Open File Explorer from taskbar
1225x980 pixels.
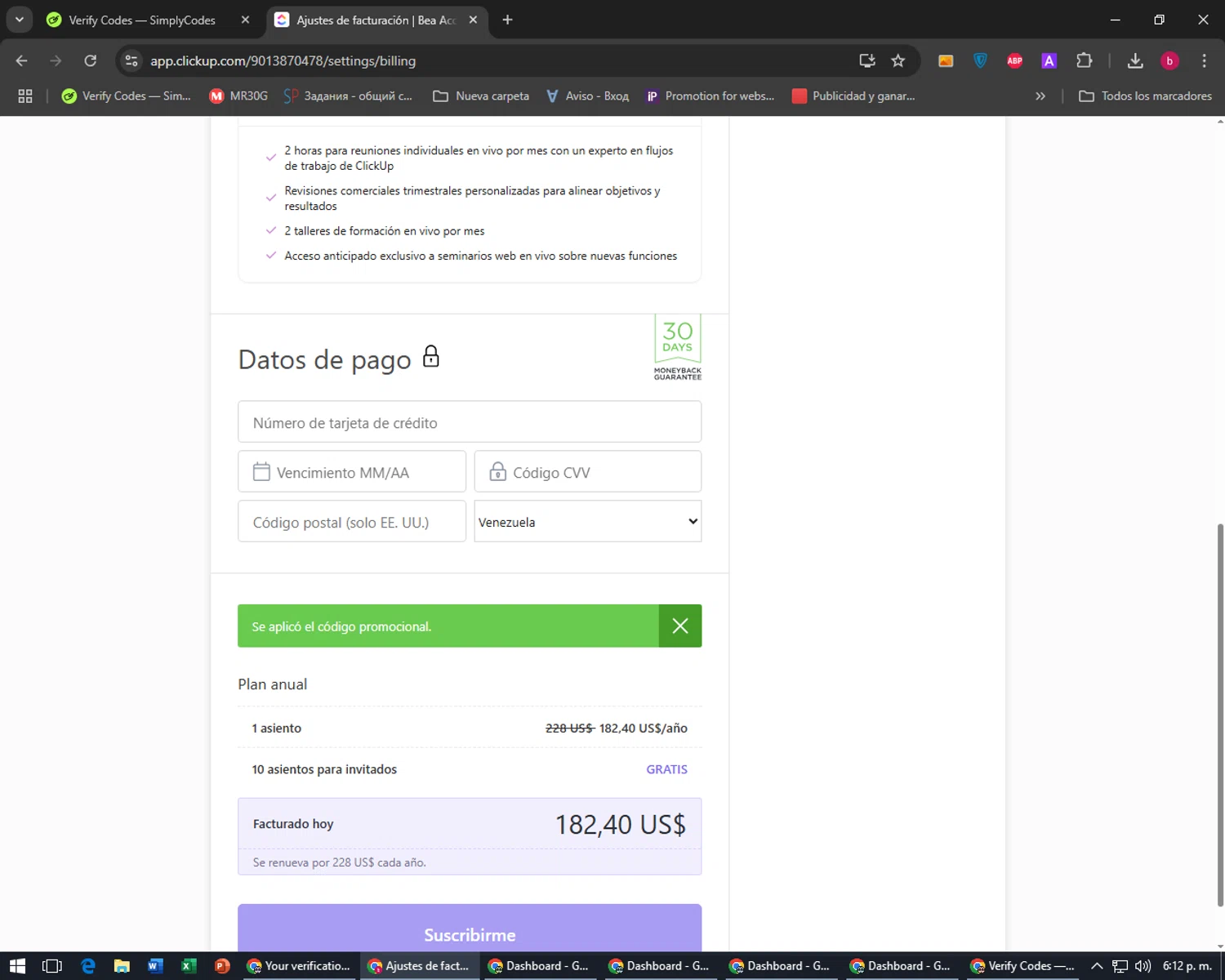122,966
